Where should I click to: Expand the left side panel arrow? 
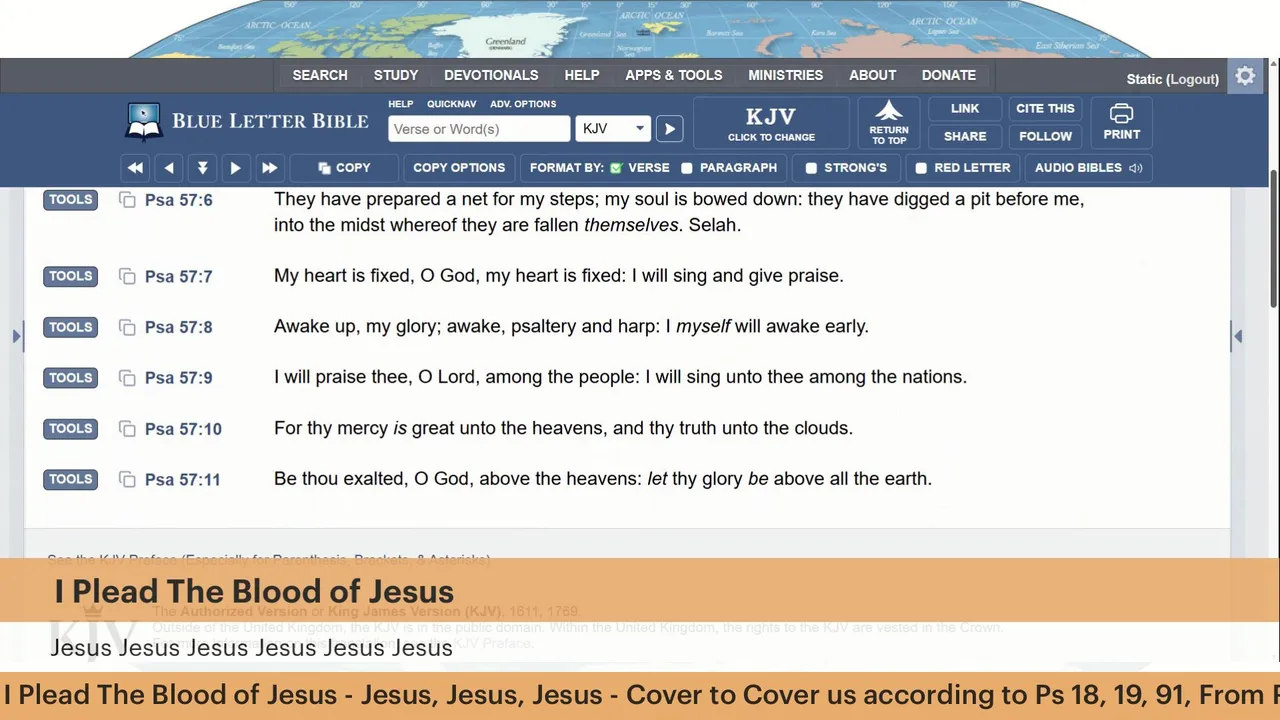[x=16, y=336]
